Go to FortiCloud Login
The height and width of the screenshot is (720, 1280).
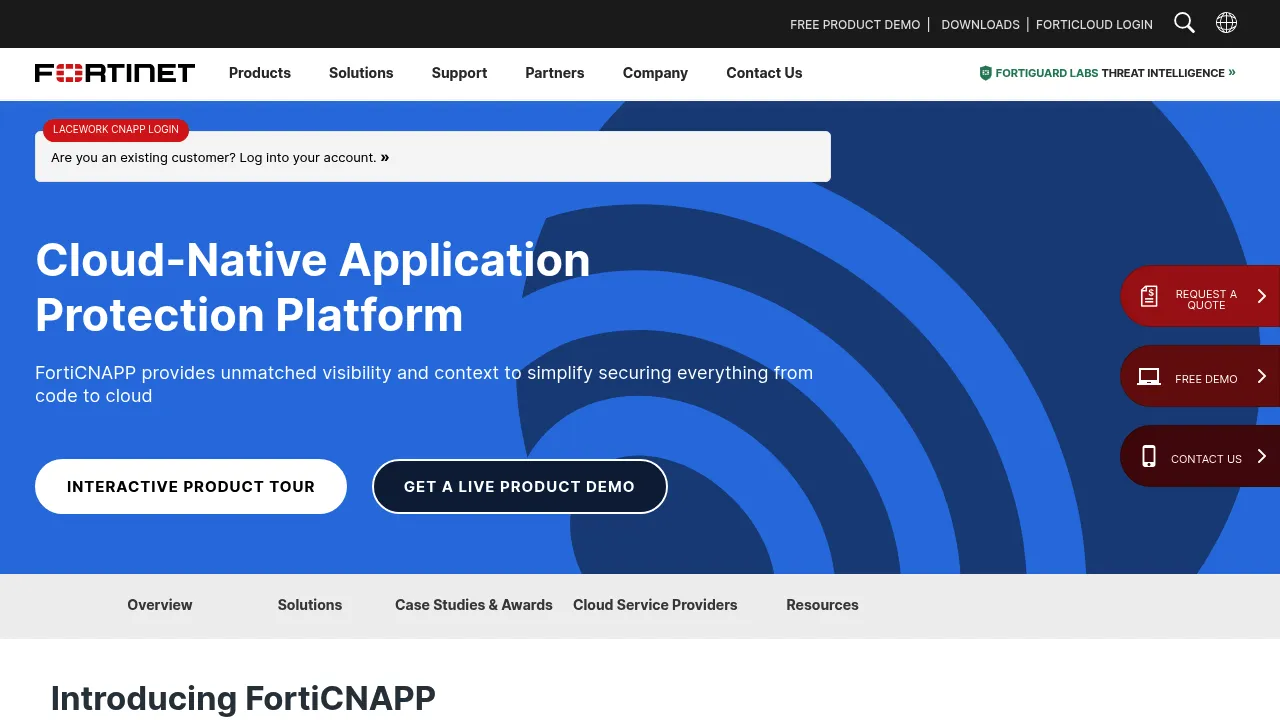coord(1094,24)
